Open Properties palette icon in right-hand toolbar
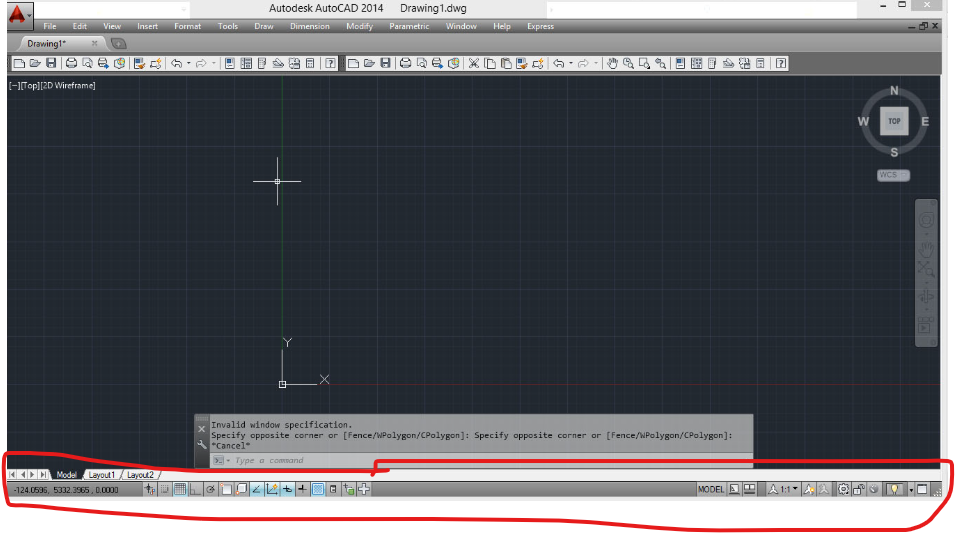Screen dimensions: 955x534 680,63
